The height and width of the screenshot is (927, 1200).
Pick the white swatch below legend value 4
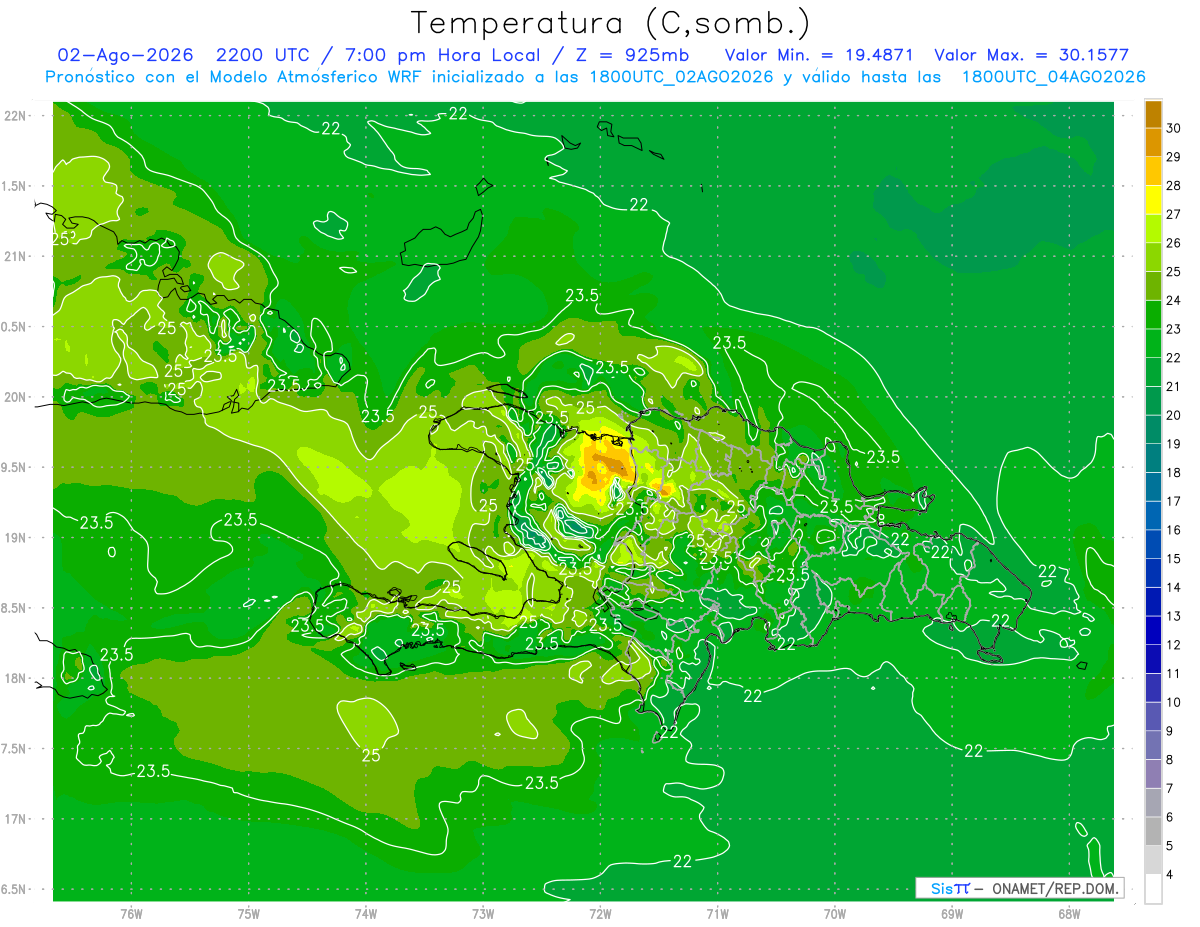point(1153,889)
